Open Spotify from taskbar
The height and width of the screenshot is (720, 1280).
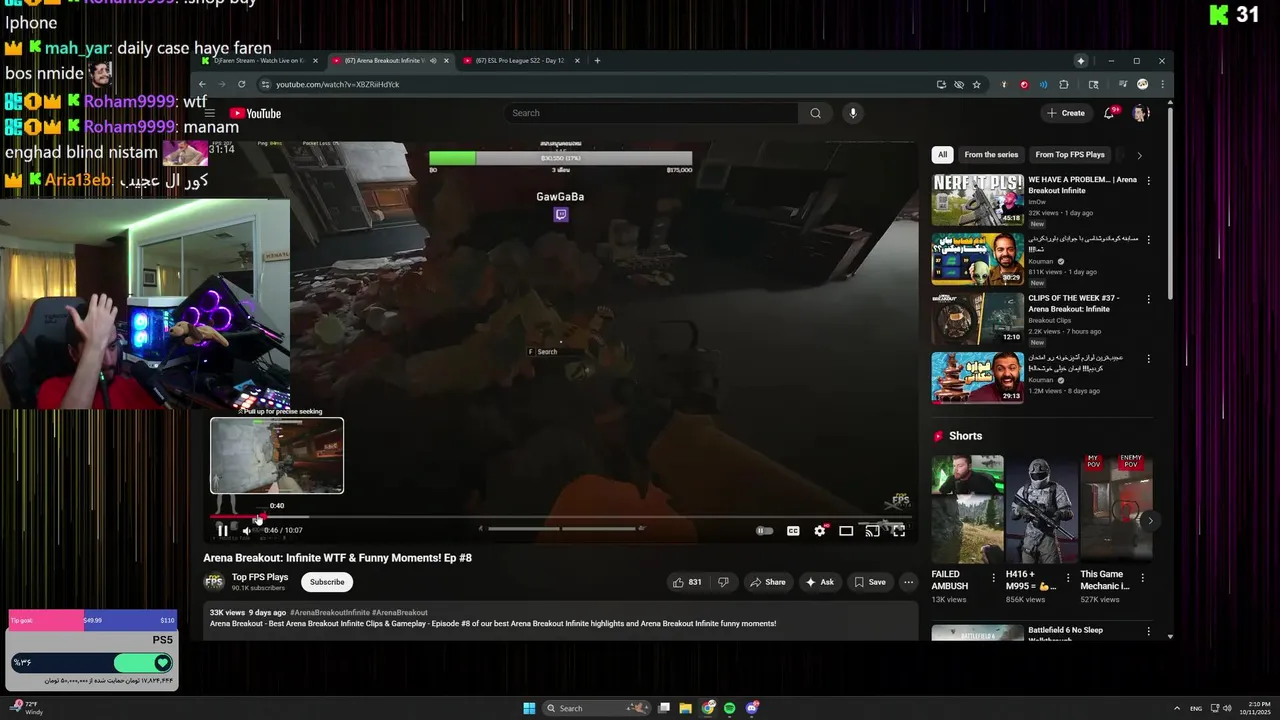point(730,708)
